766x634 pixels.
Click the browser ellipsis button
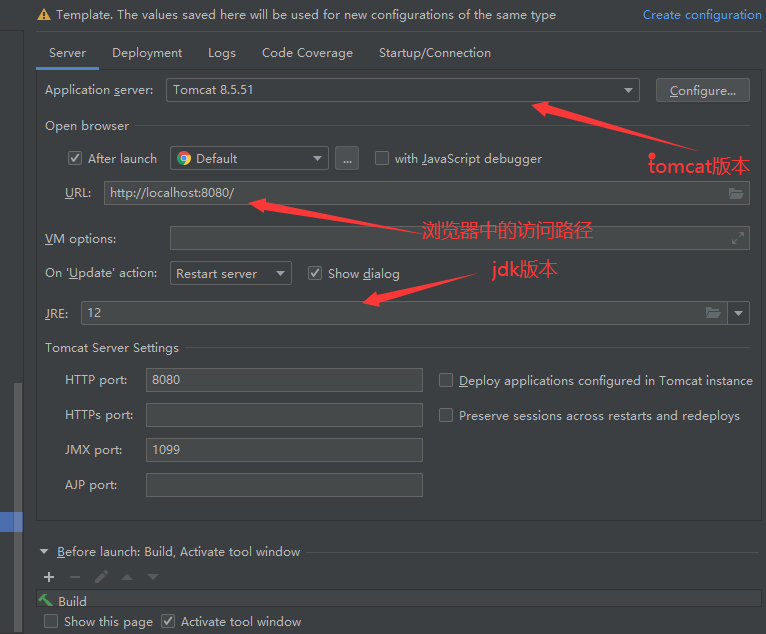347,158
